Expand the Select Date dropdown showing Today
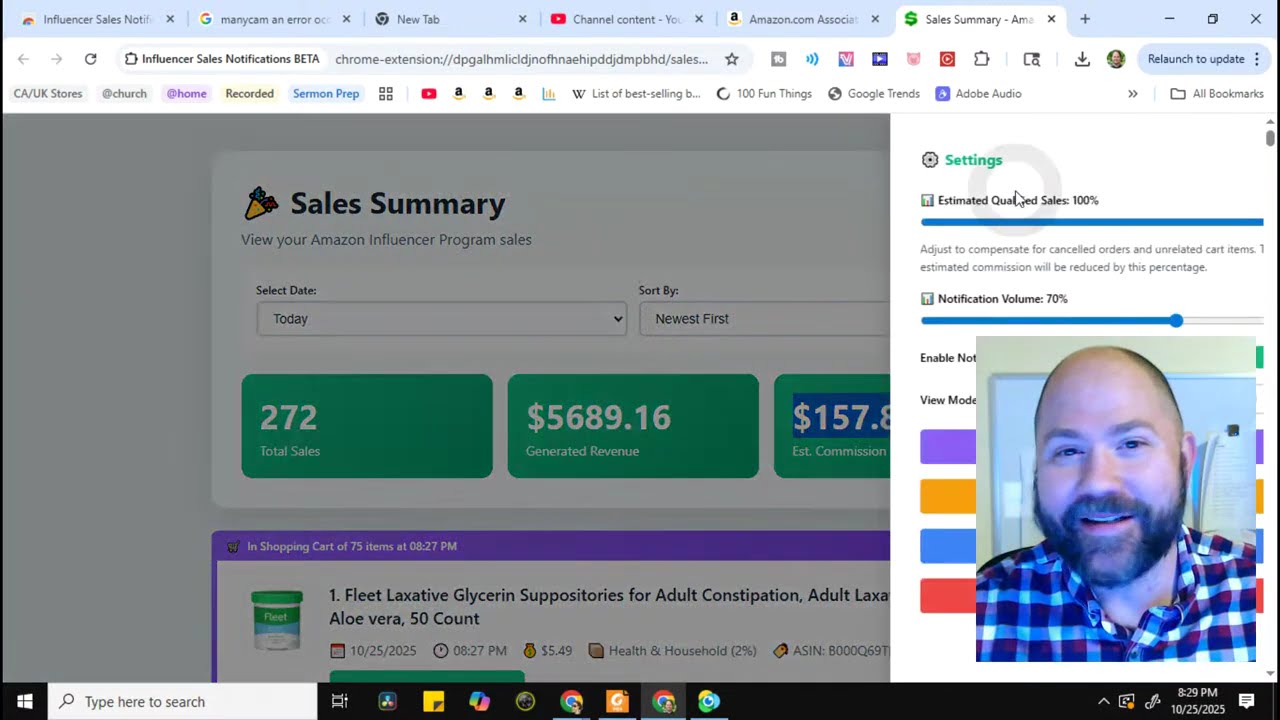 (441, 319)
